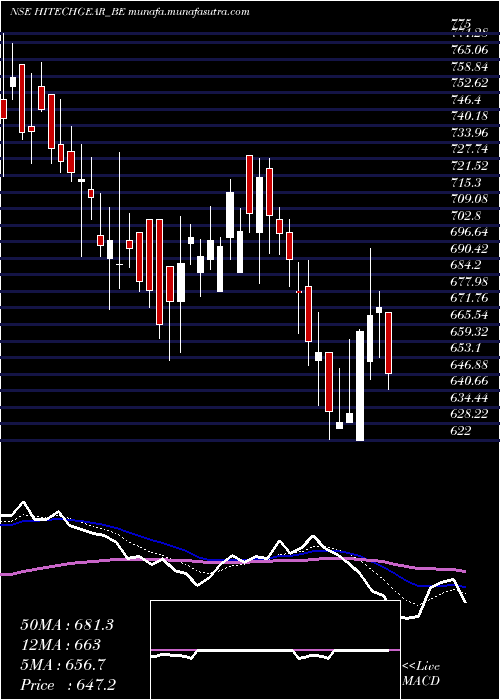Click the 740.18 price axis label
This screenshot has height=700, width=500.
click(x=470, y=116)
